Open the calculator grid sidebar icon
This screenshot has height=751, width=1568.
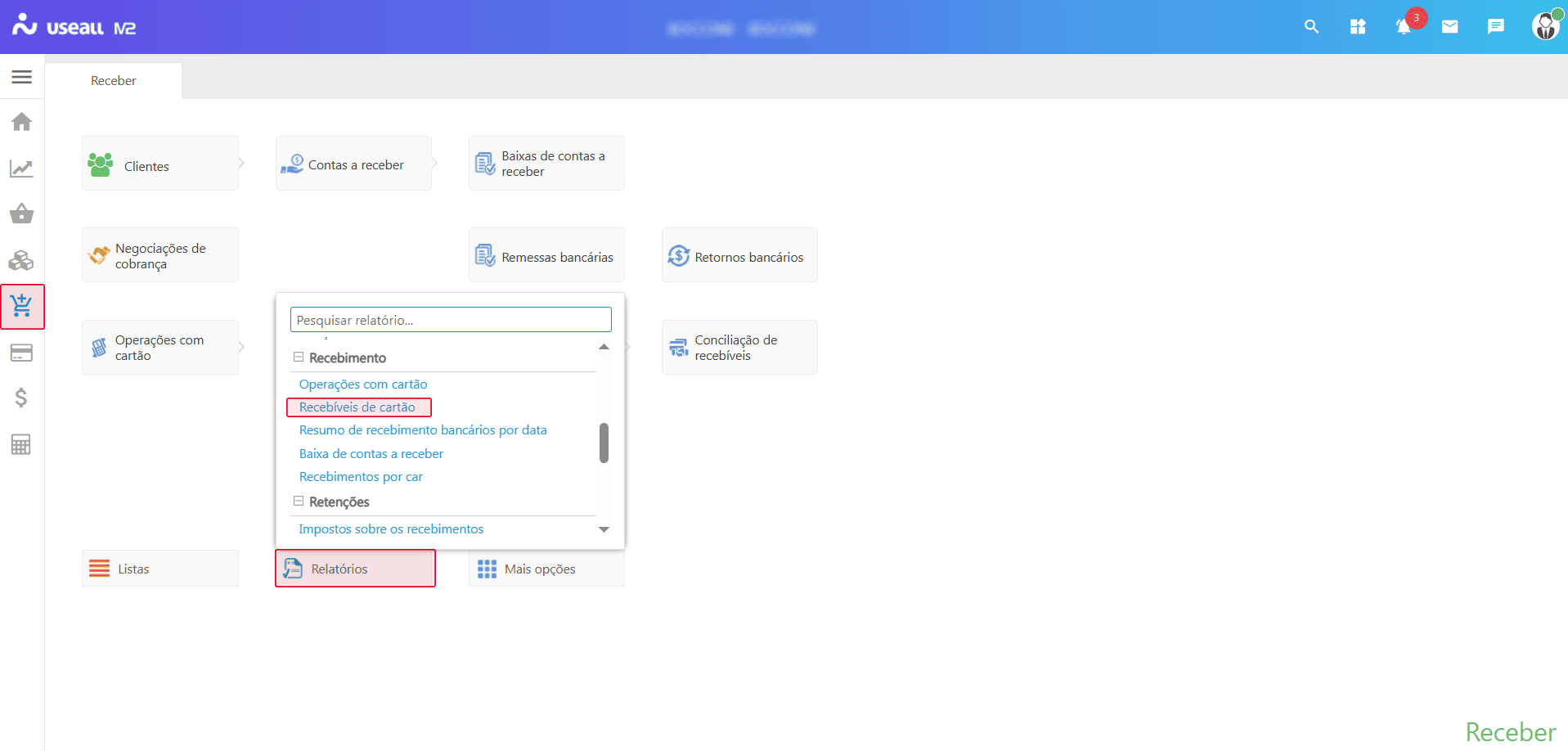(x=21, y=444)
